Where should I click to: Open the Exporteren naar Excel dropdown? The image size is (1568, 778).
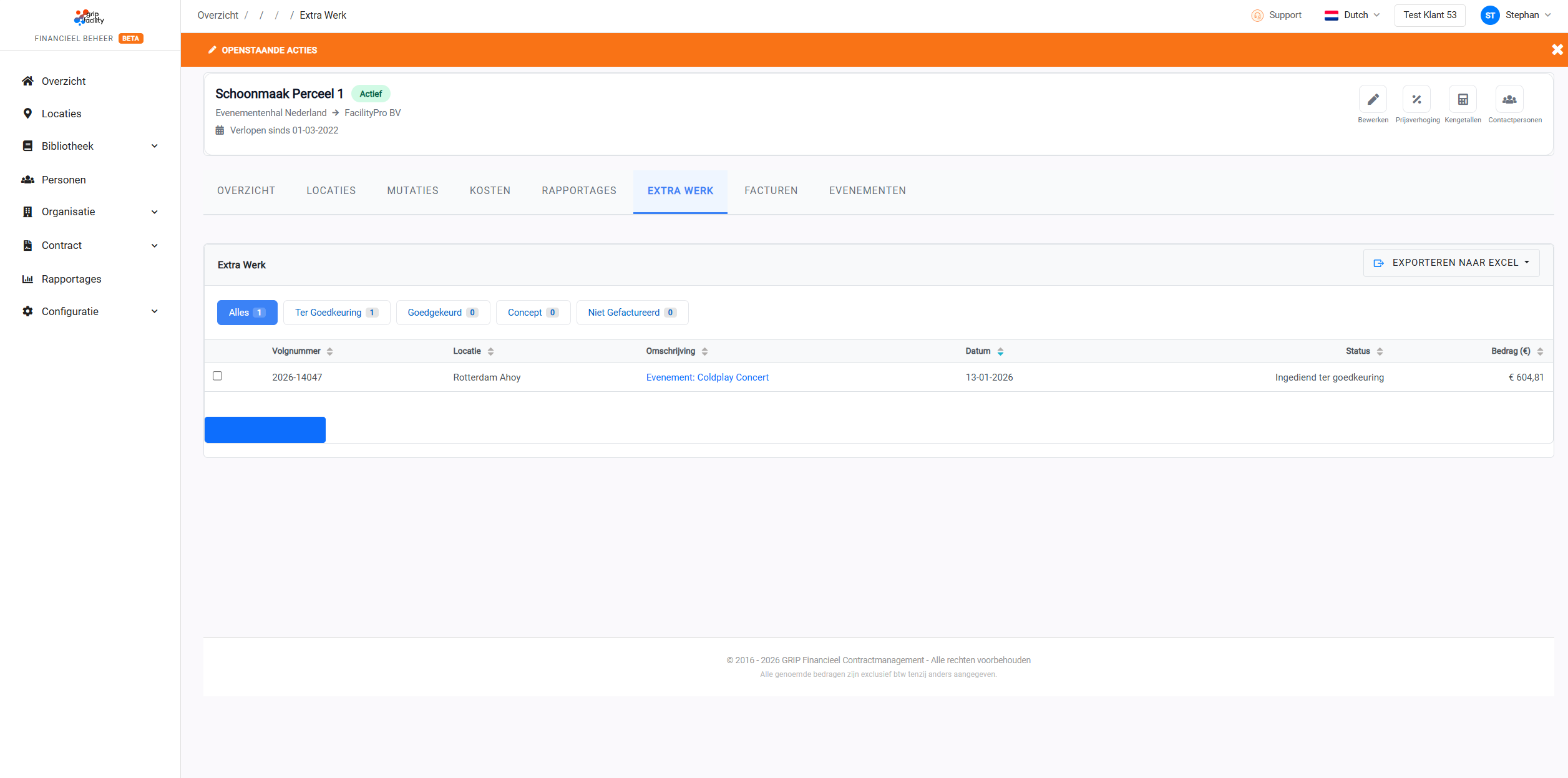pyautogui.click(x=1451, y=263)
